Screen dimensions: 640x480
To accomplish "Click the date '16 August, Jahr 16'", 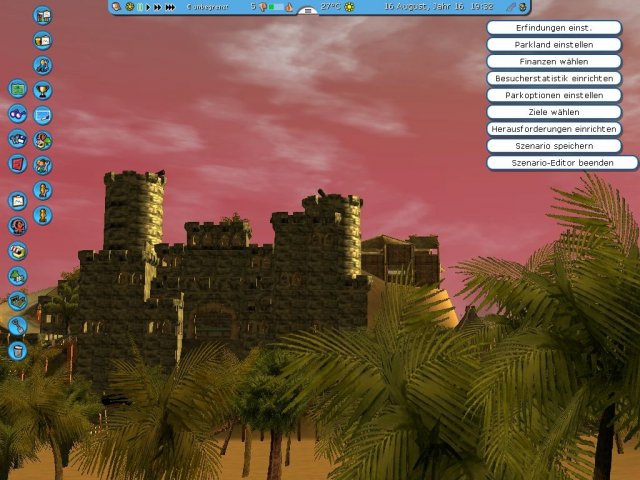I will click(x=424, y=7).
